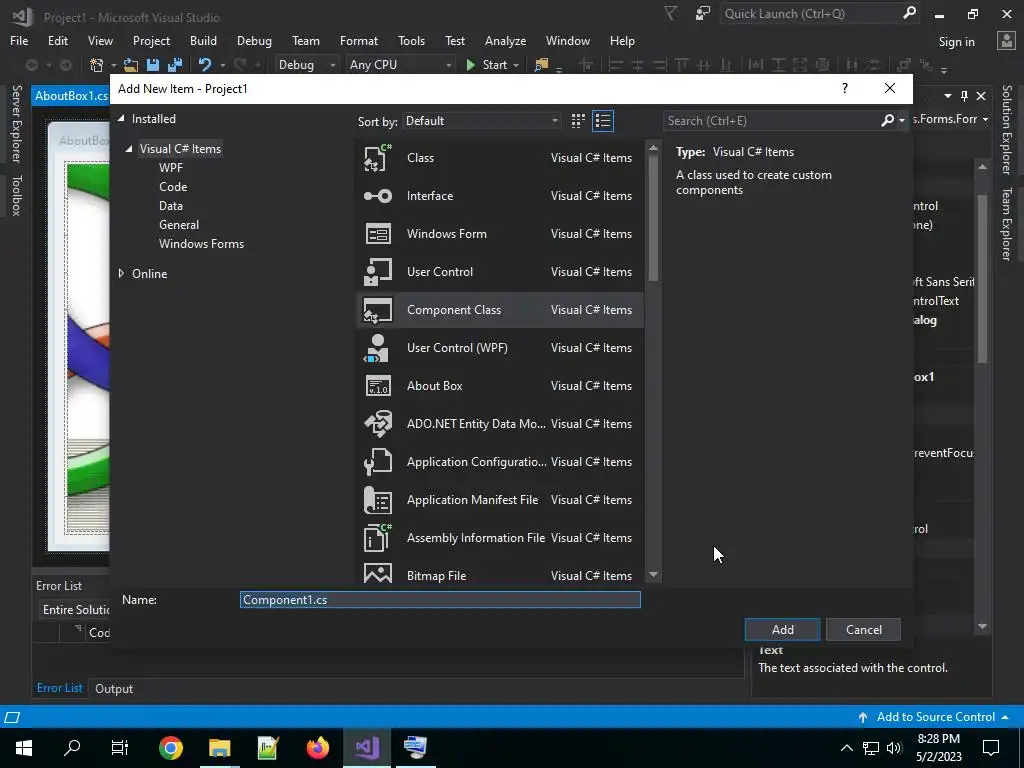Select the AboutBox1.cs document tab

click(71, 95)
